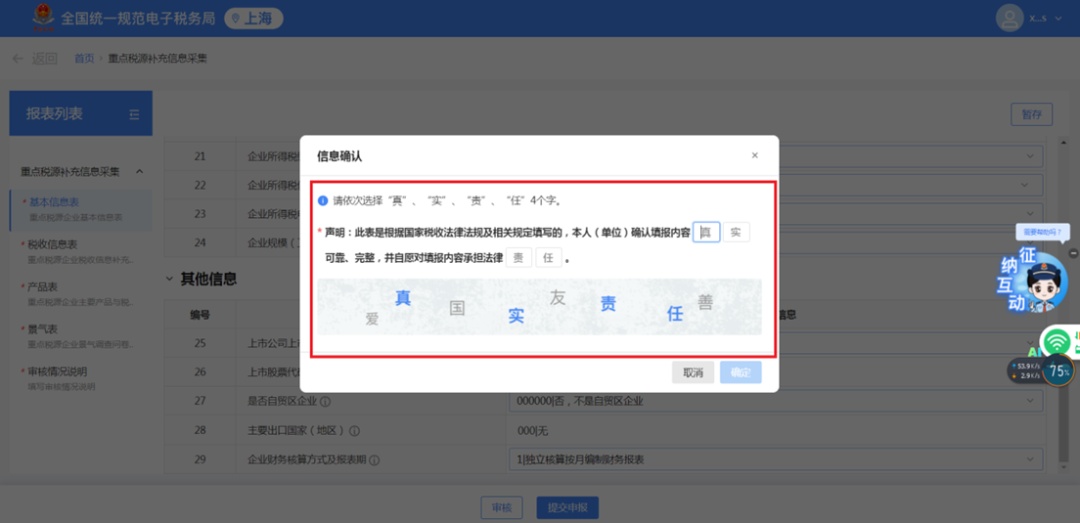Select the gray captcha character 国
The image size is (1080, 523).
(x=457, y=307)
